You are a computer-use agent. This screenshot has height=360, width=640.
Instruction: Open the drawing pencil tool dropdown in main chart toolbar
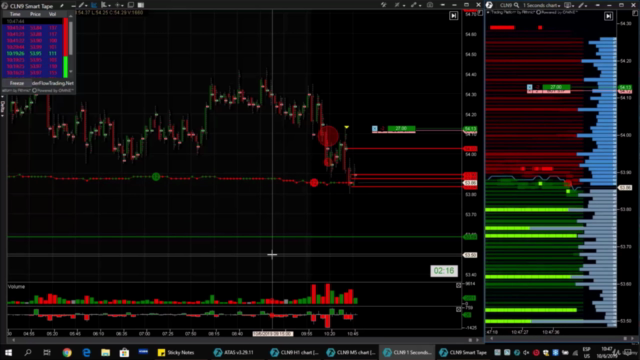82,5
